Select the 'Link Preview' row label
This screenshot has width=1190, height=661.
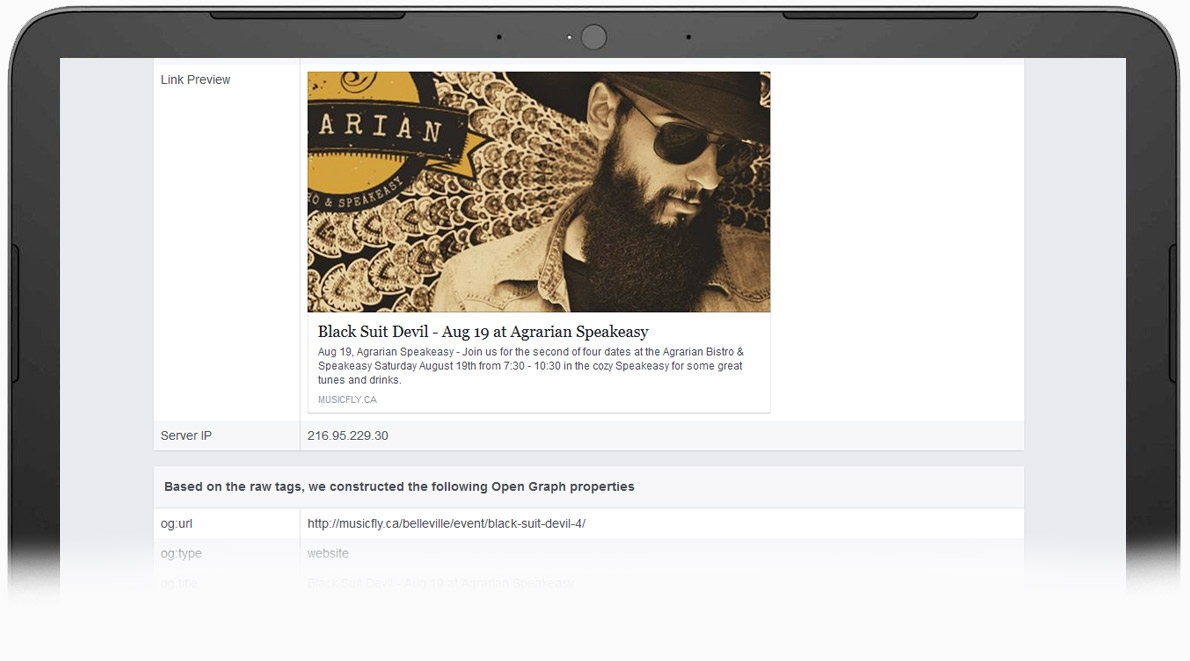tap(195, 80)
